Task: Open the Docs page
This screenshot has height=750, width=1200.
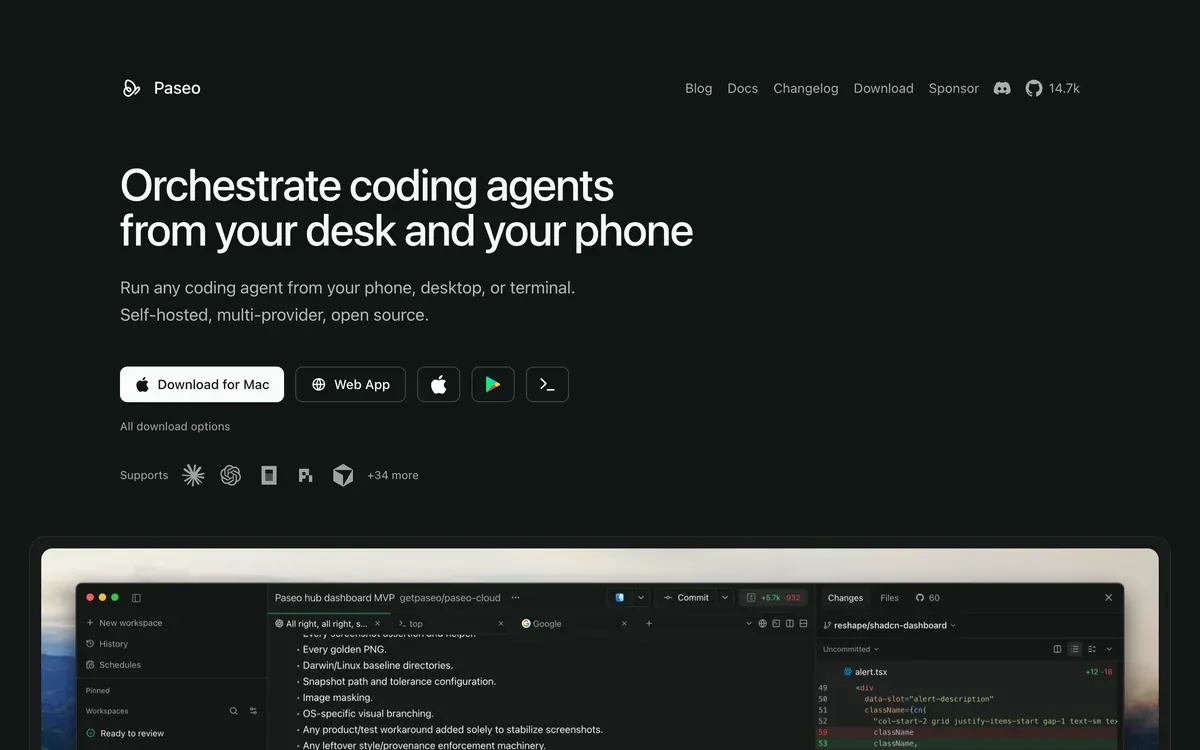Action: [x=743, y=88]
